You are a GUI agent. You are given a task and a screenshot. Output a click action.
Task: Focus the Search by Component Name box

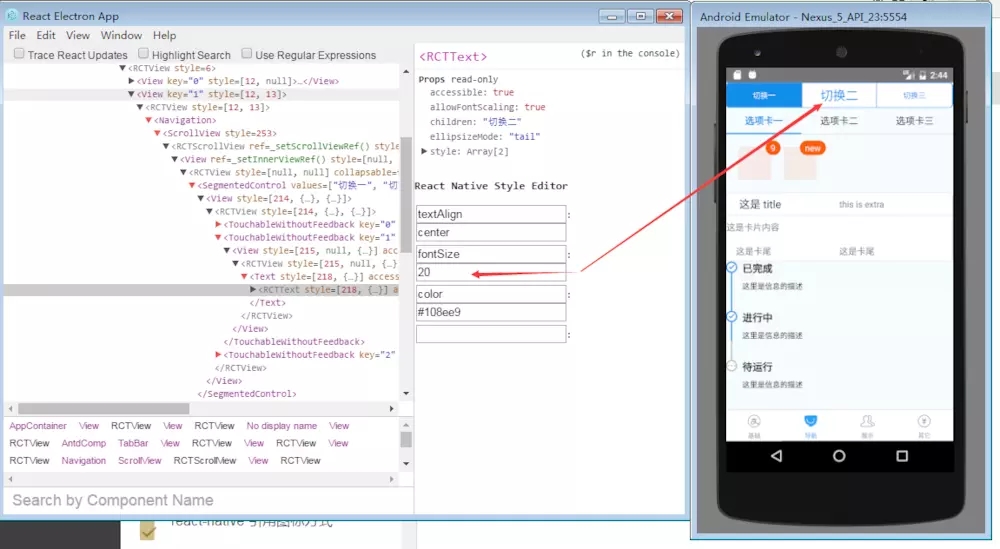(x=209, y=501)
